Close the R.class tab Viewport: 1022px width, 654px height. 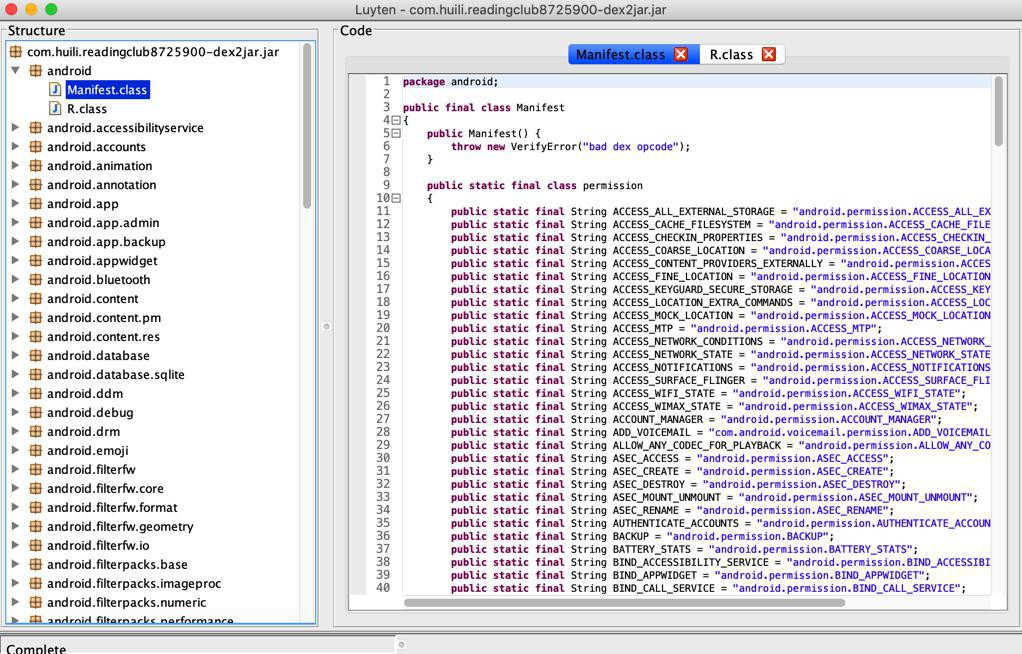[x=768, y=54]
